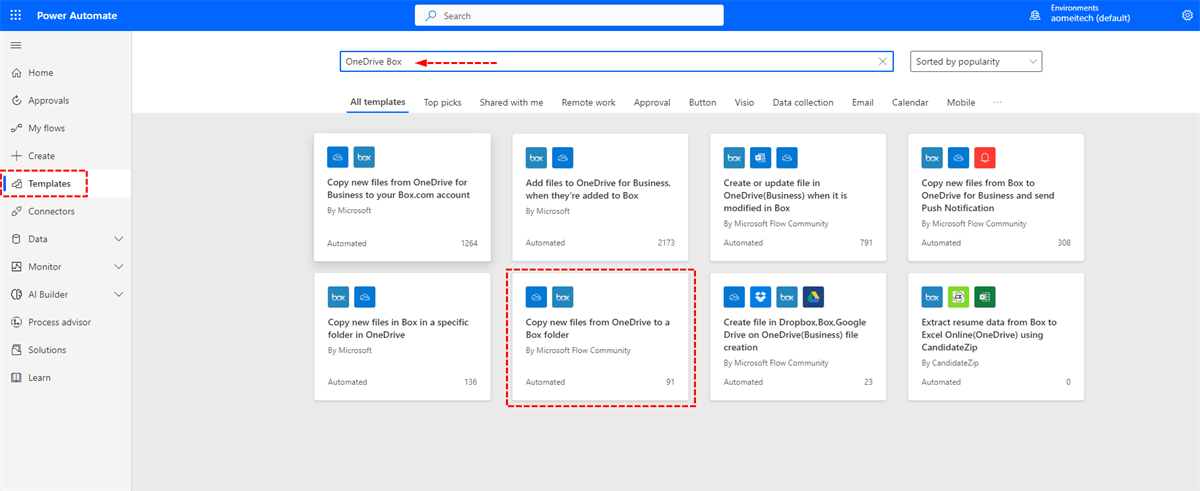Open 'Create file in Dropbox,Box,Google Drive' template
Image resolution: width=1200 pixels, height=491 pixels.
tap(798, 336)
